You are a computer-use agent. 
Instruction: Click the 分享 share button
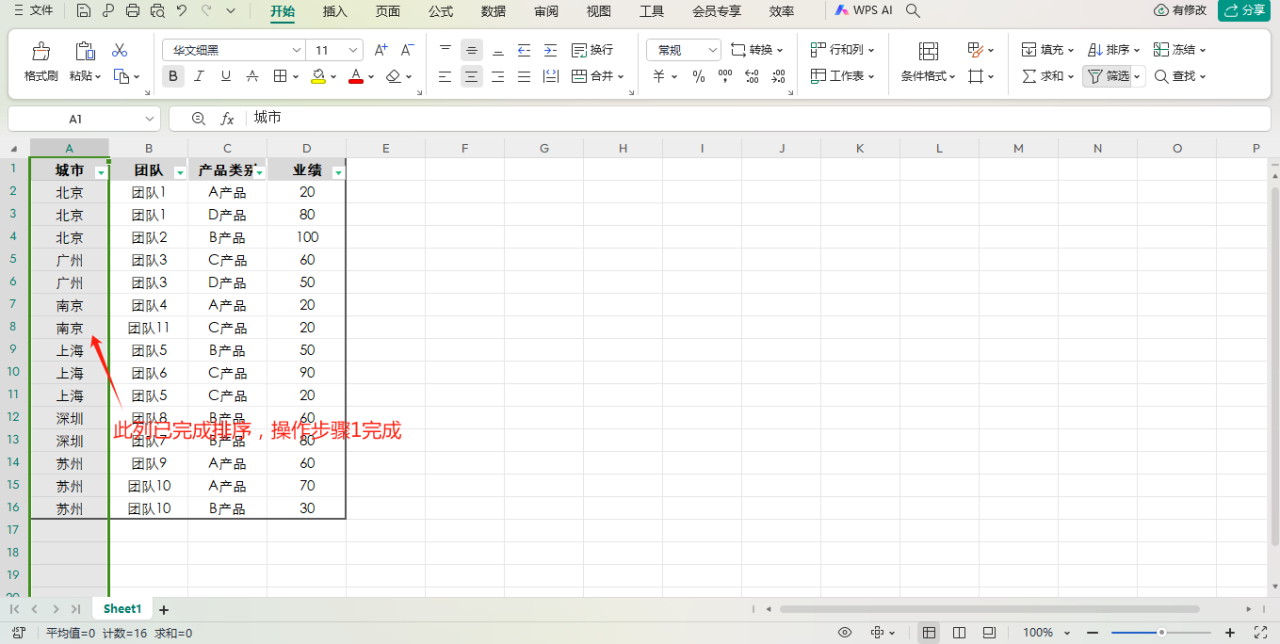pyautogui.click(x=1243, y=11)
